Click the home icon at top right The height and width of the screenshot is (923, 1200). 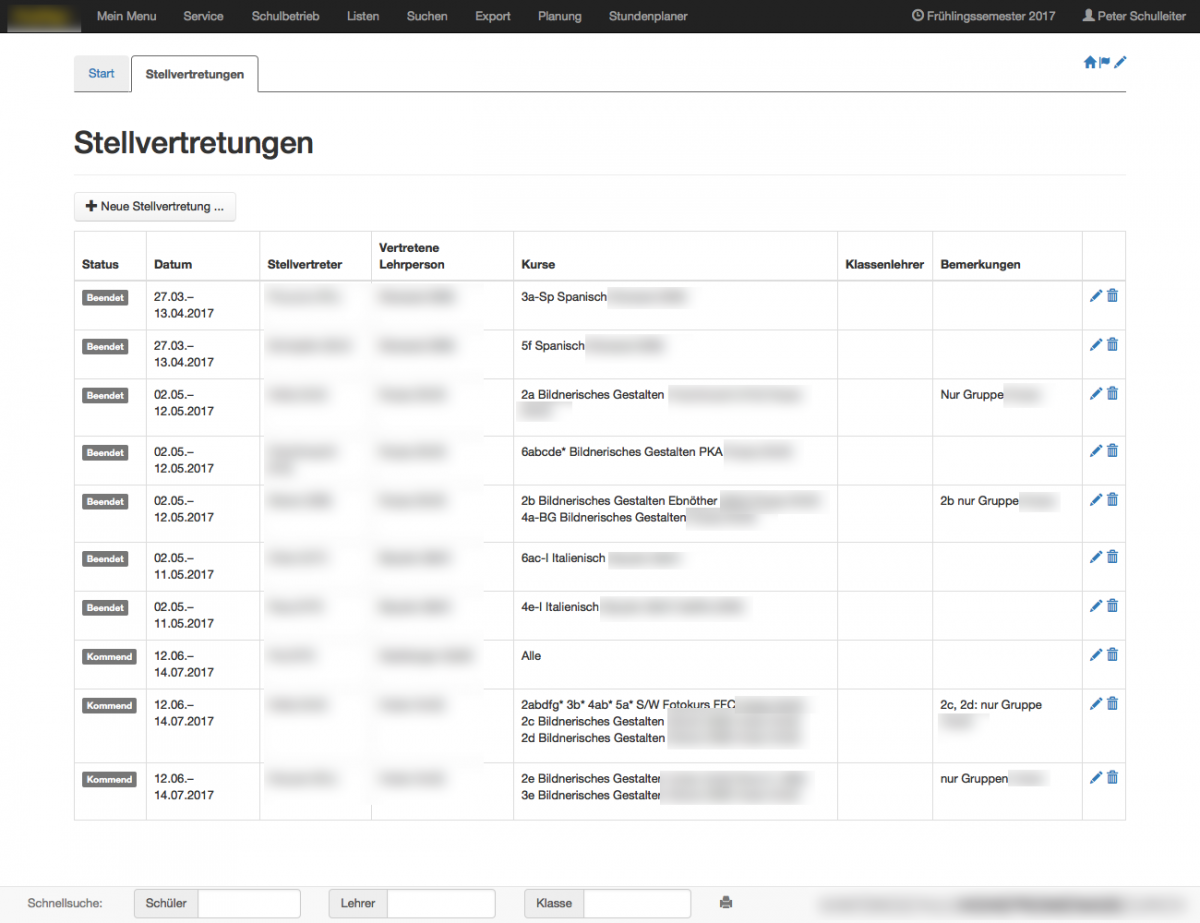[x=1090, y=62]
